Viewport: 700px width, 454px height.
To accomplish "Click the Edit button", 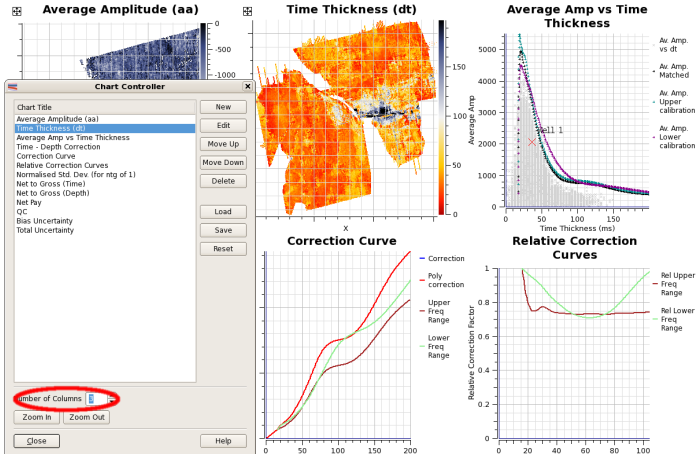I will (223, 126).
